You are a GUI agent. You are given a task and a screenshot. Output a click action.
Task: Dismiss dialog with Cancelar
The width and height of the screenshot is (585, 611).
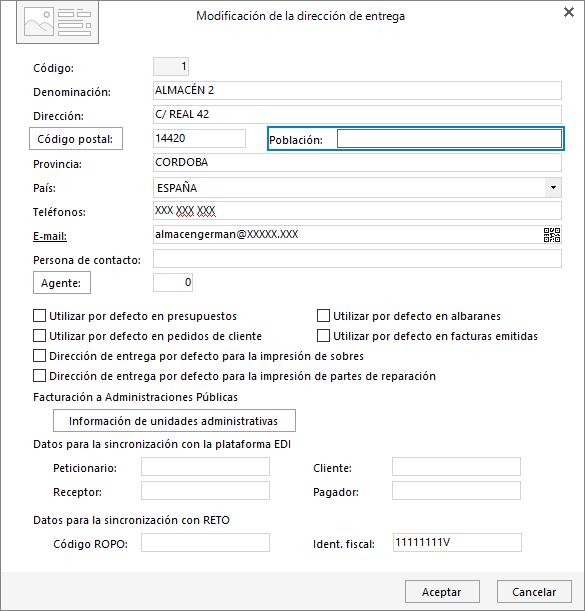point(534,592)
